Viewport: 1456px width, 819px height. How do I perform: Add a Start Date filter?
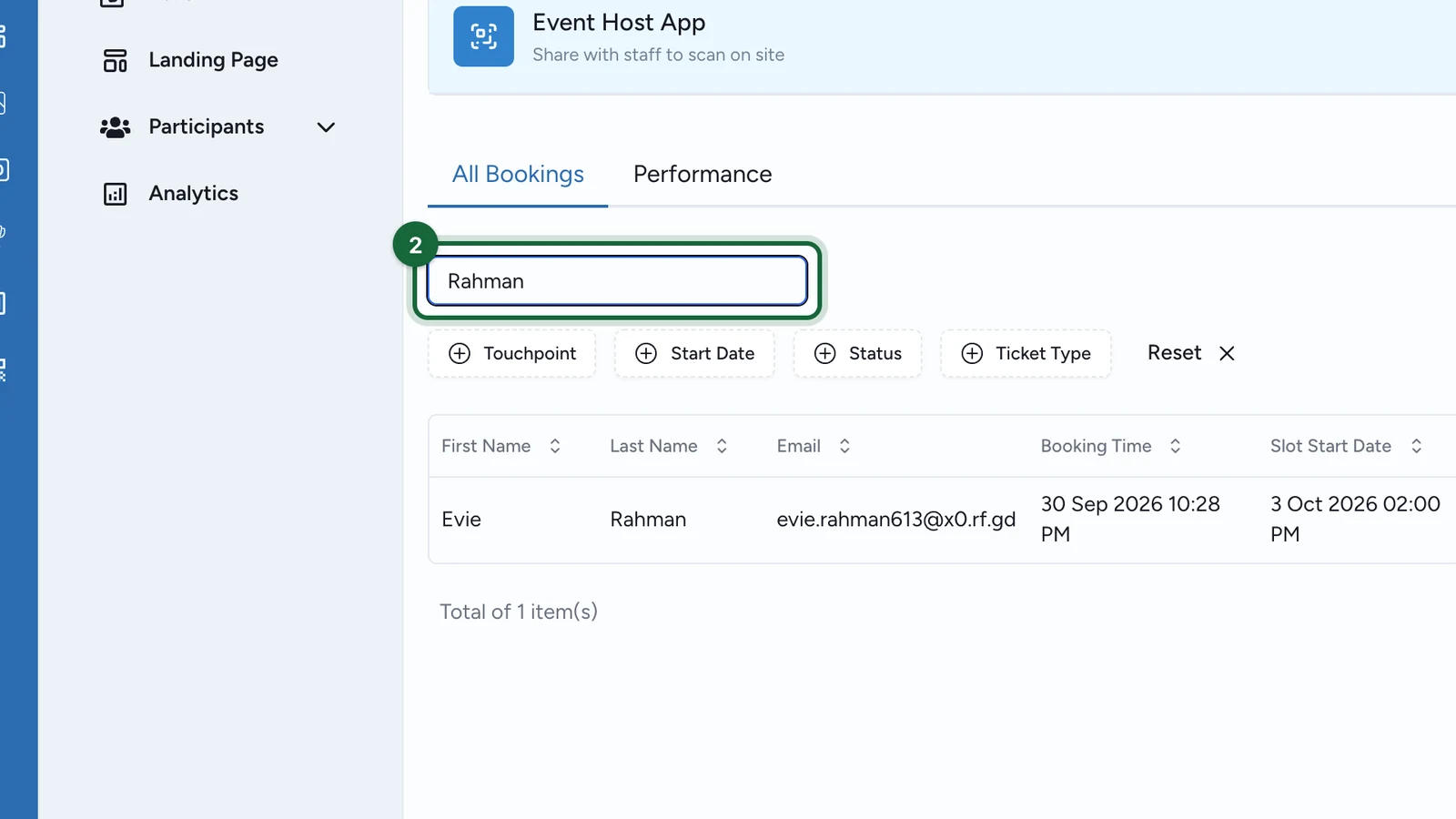[x=694, y=353]
